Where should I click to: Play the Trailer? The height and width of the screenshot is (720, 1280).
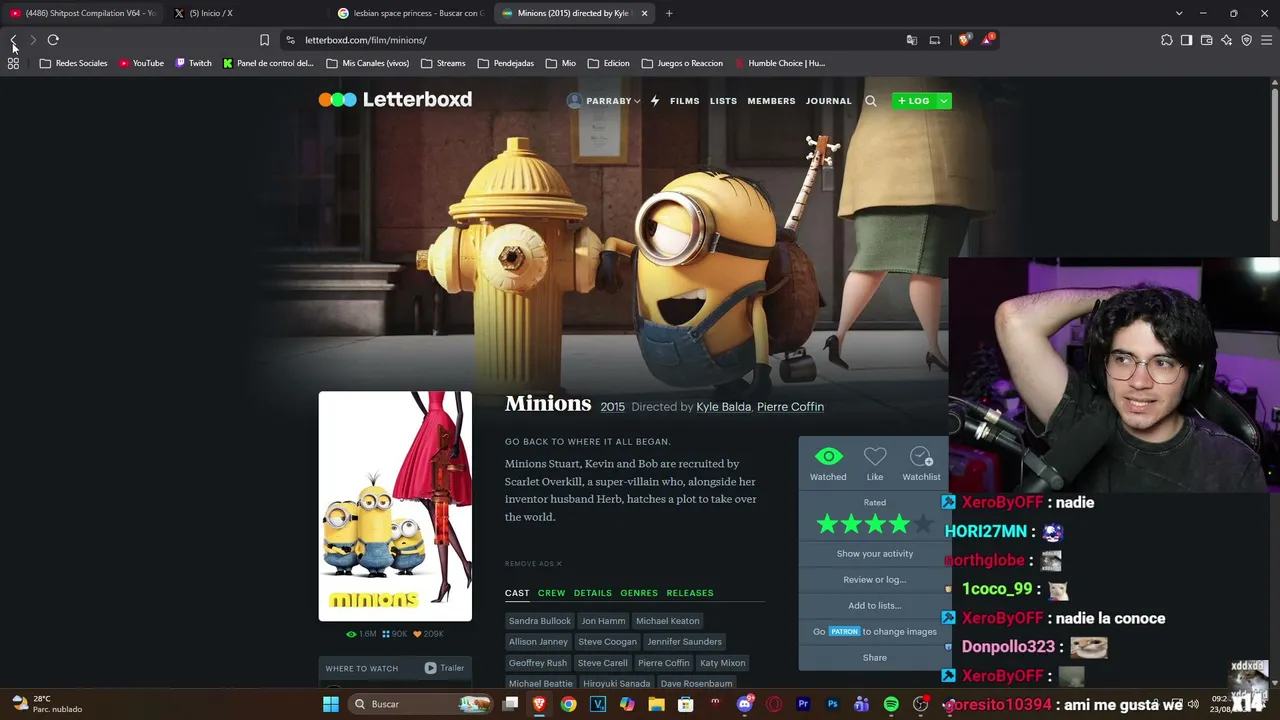pos(444,668)
